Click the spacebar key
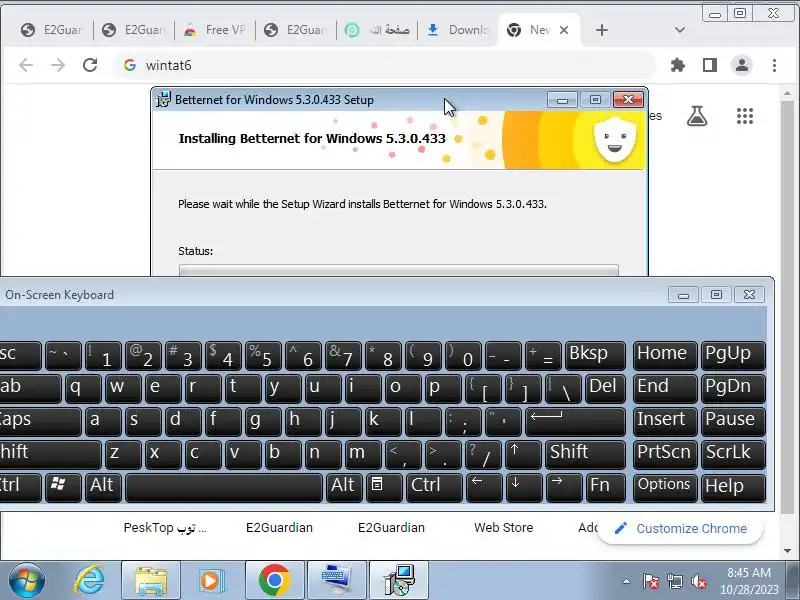The height and width of the screenshot is (600, 800). coord(223,488)
